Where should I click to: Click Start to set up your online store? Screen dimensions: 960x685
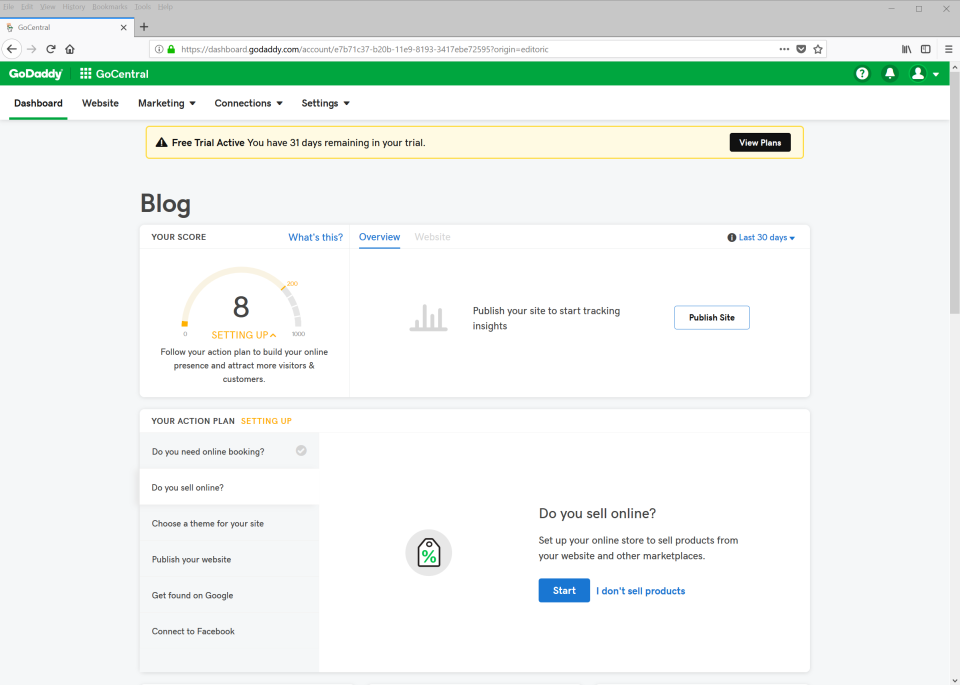point(563,590)
